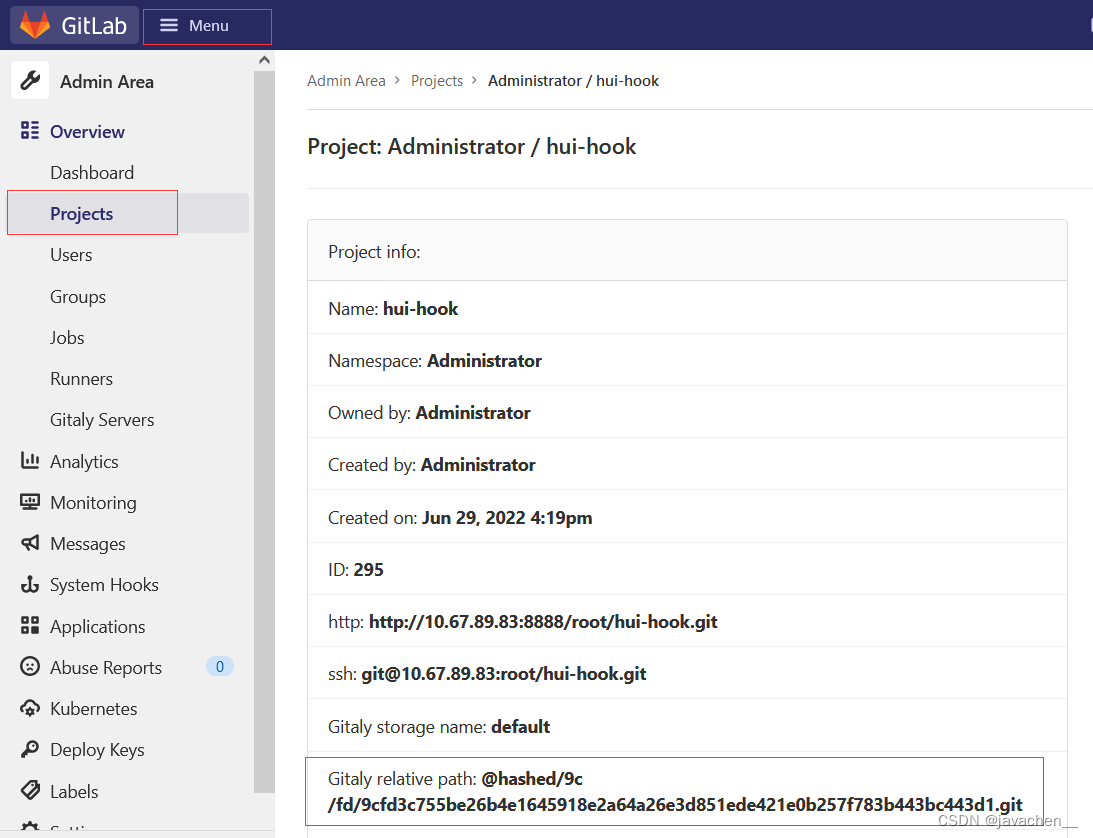
Task: Click the Deploy Keys key icon
Action: [28, 749]
